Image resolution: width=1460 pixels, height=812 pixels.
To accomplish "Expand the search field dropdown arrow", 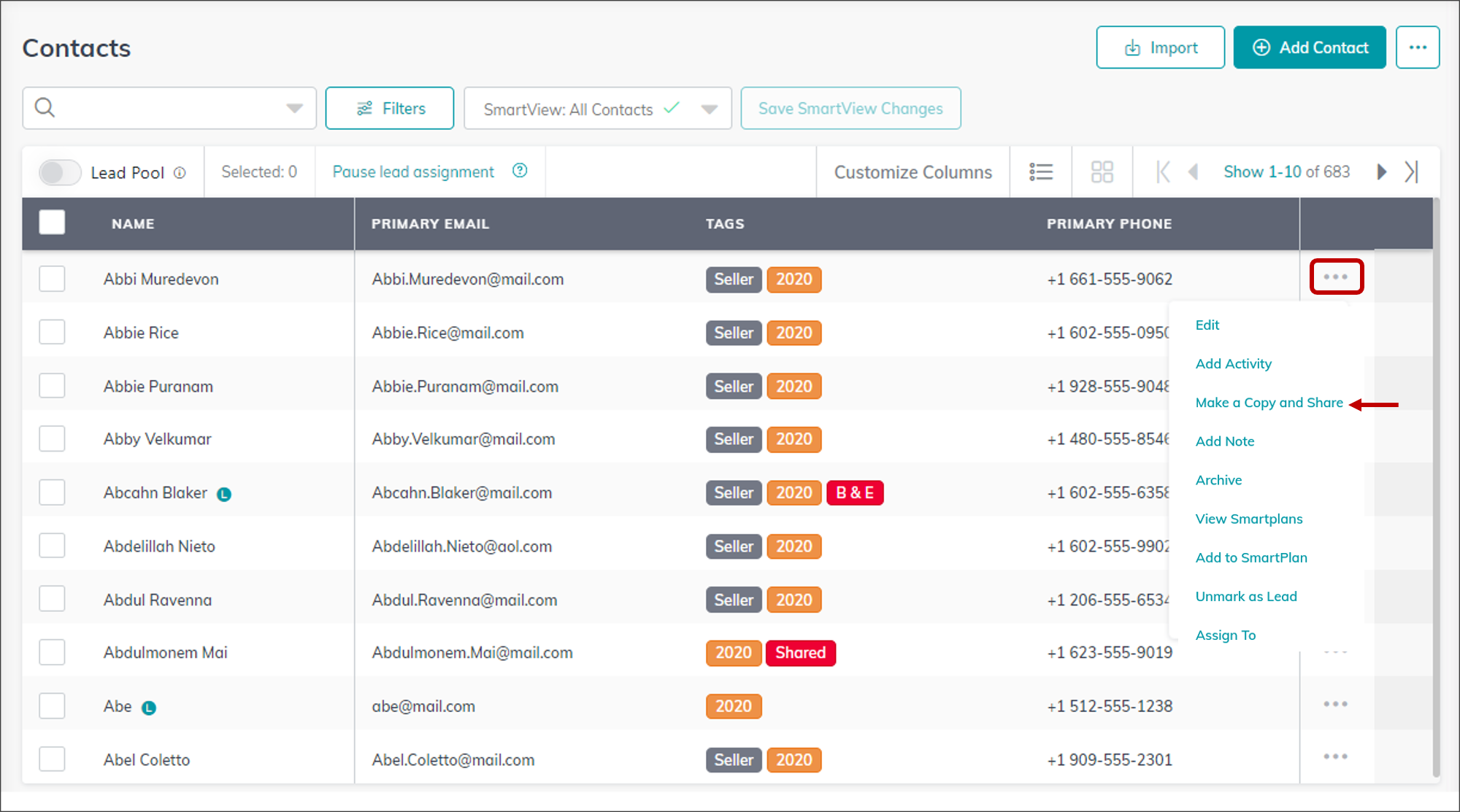I will coord(294,109).
